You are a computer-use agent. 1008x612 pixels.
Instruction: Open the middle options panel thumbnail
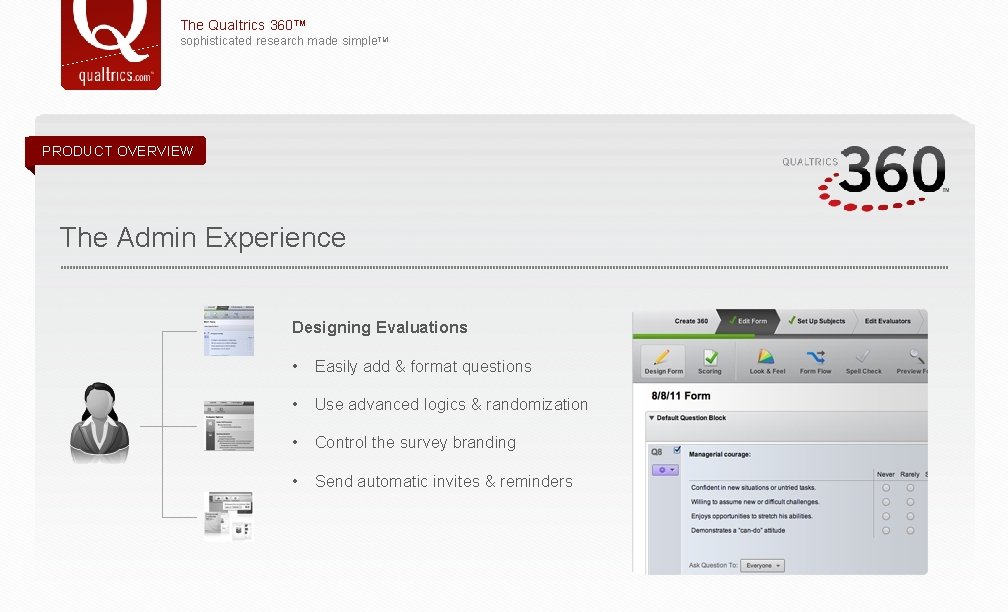click(229, 426)
